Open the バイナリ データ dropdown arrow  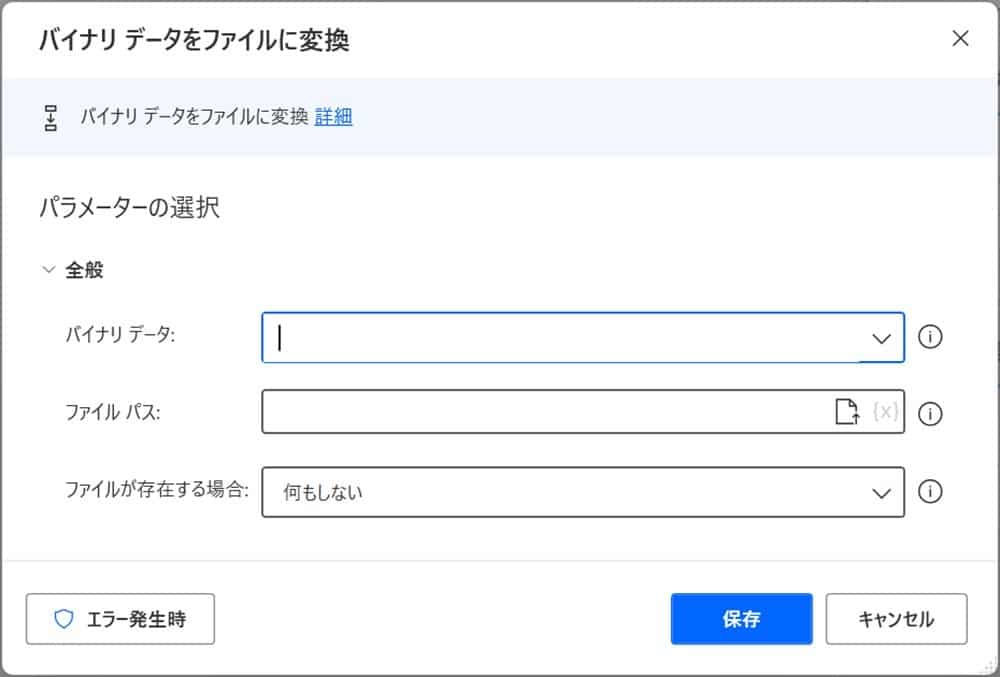(879, 337)
